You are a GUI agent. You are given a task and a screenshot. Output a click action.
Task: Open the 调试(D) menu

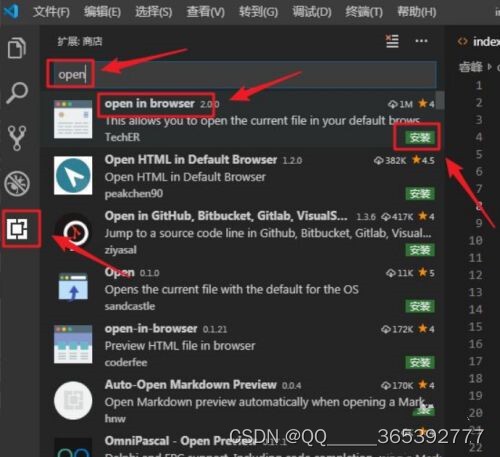click(x=312, y=12)
